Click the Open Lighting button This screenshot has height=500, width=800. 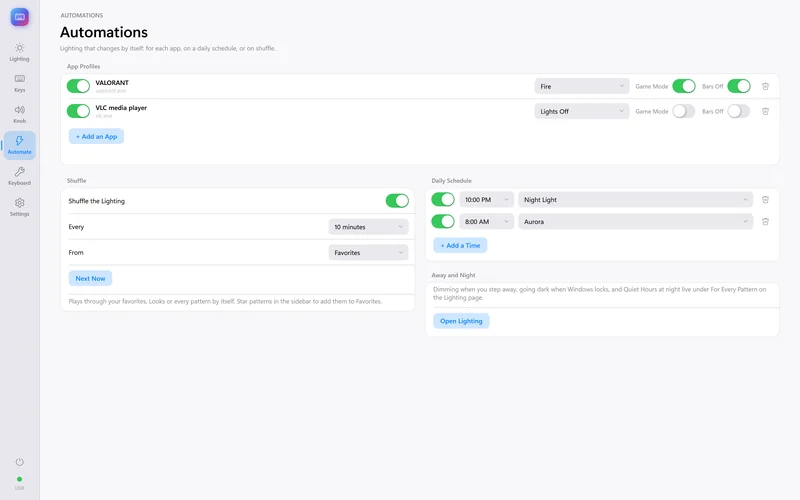(x=461, y=321)
